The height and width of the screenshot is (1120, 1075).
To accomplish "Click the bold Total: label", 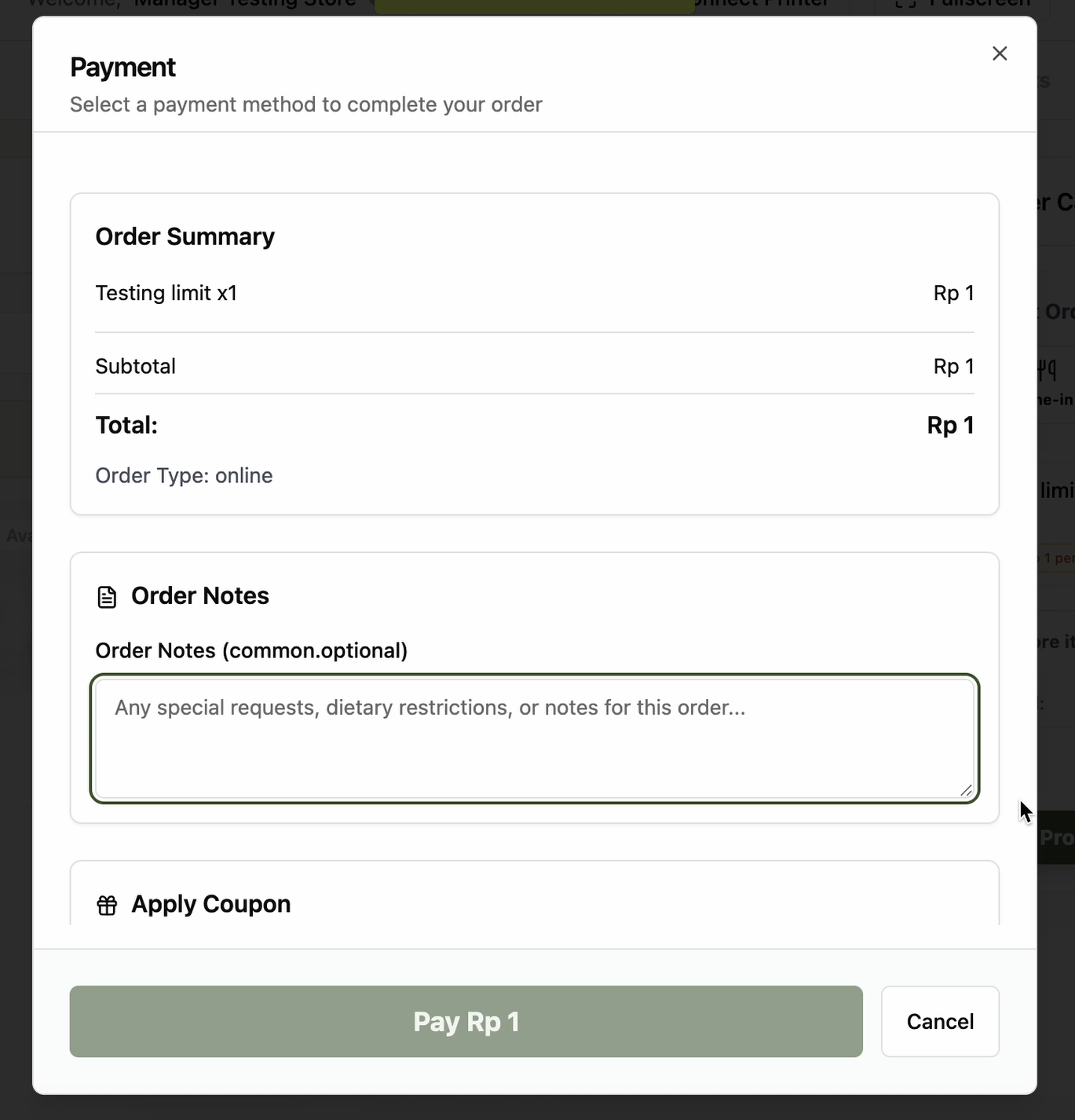I will coord(126,425).
